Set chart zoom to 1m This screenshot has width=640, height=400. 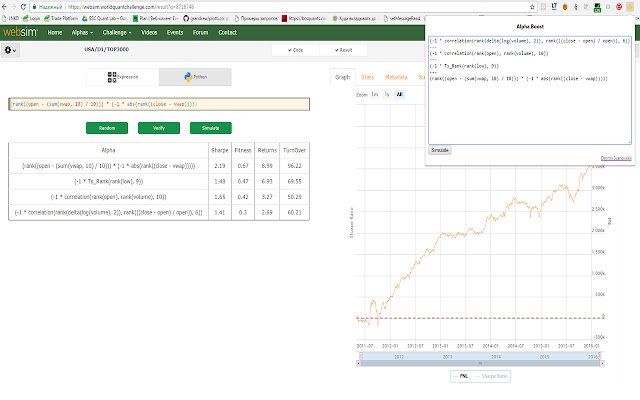(x=375, y=94)
